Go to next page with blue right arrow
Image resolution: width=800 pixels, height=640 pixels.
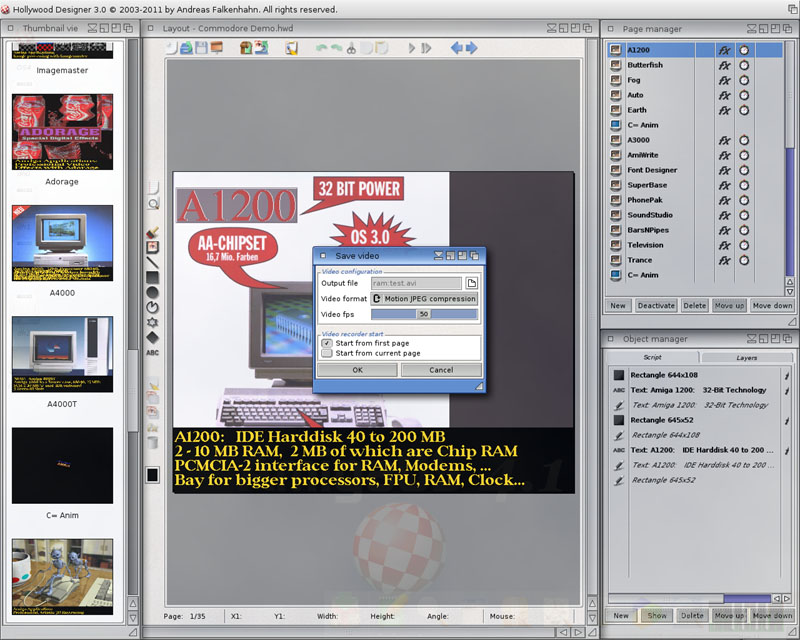pyautogui.click(x=471, y=48)
